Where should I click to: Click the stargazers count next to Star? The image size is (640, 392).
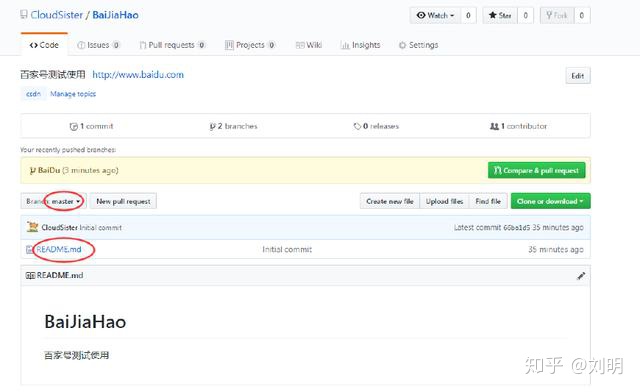[525, 16]
